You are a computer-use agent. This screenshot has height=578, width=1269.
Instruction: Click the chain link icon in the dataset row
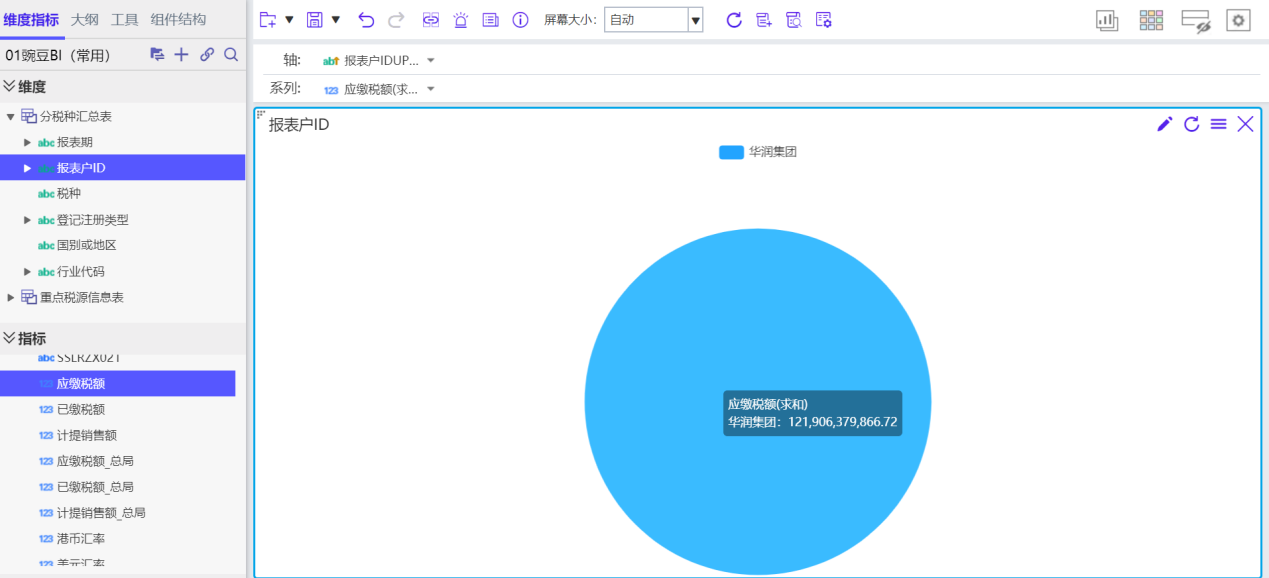click(x=207, y=54)
